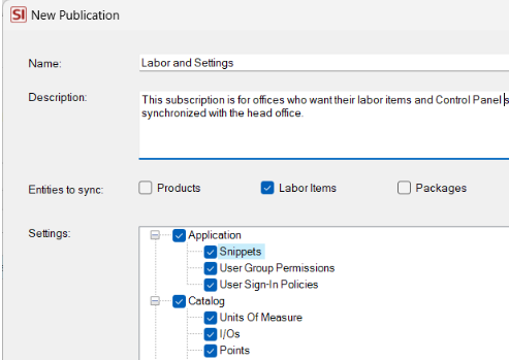Click the 'Settings:' label
This screenshot has height=360, width=510.
pos(49,233)
